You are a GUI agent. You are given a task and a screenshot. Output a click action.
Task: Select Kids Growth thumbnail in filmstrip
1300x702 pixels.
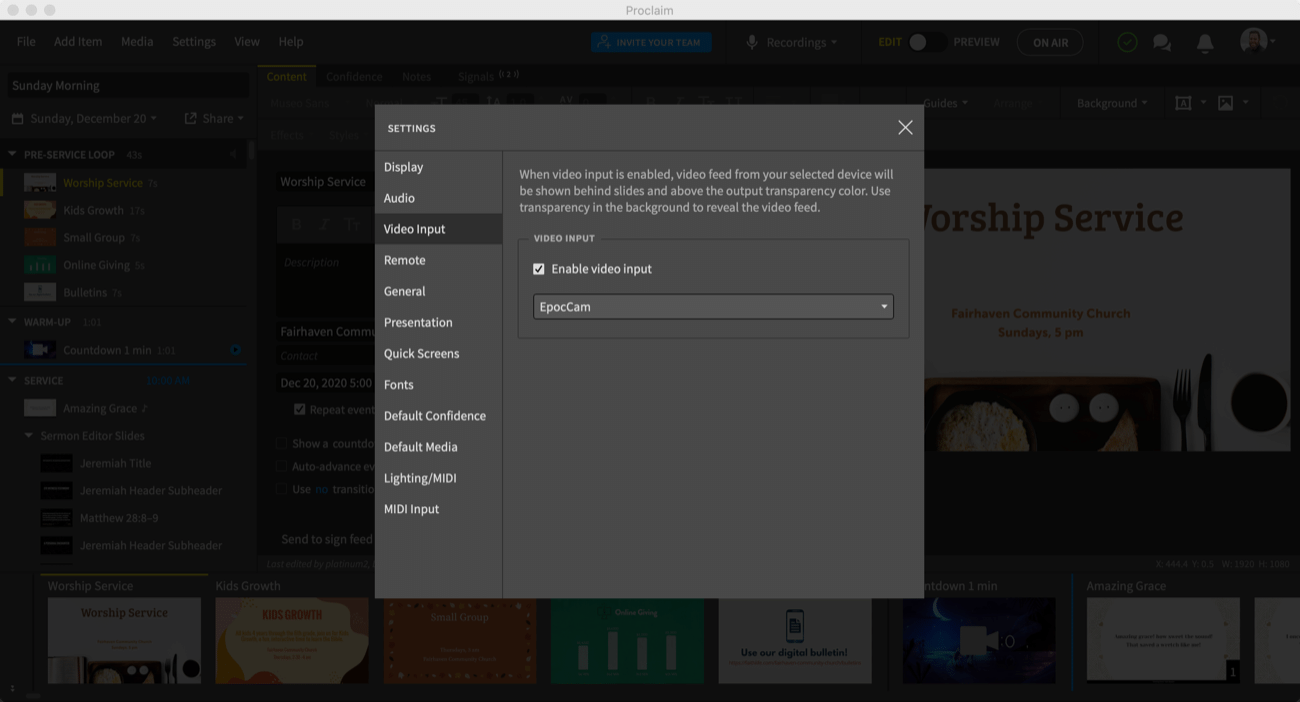pos(292,640)
